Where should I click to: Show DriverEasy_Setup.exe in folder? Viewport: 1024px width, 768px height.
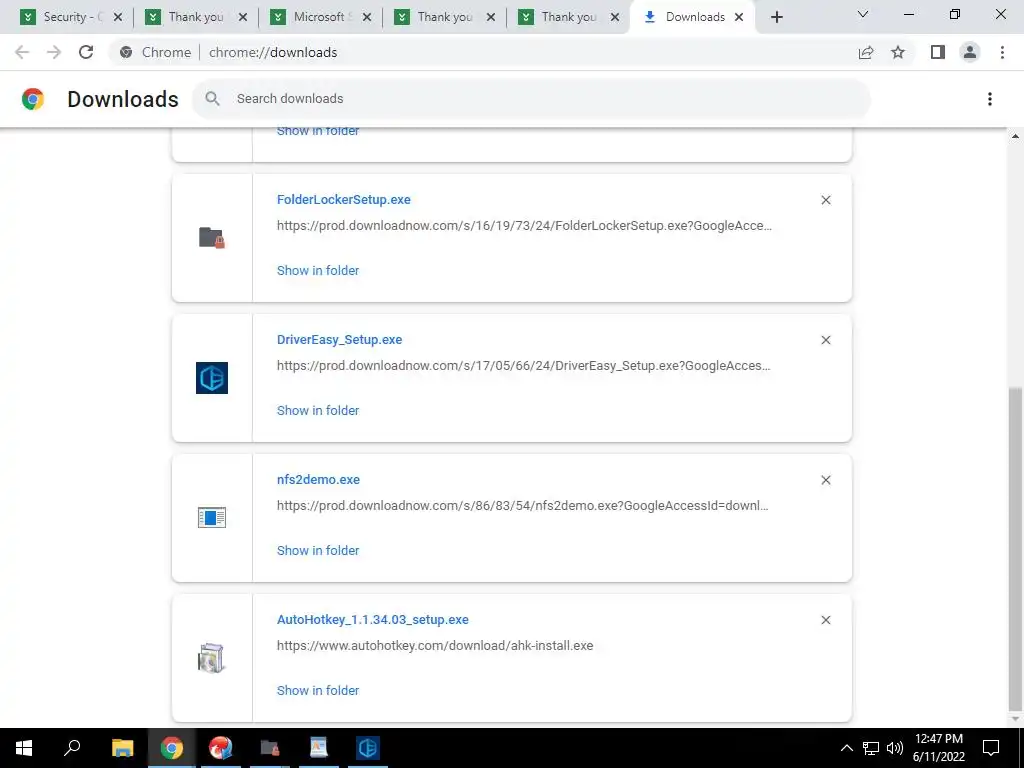318,410
